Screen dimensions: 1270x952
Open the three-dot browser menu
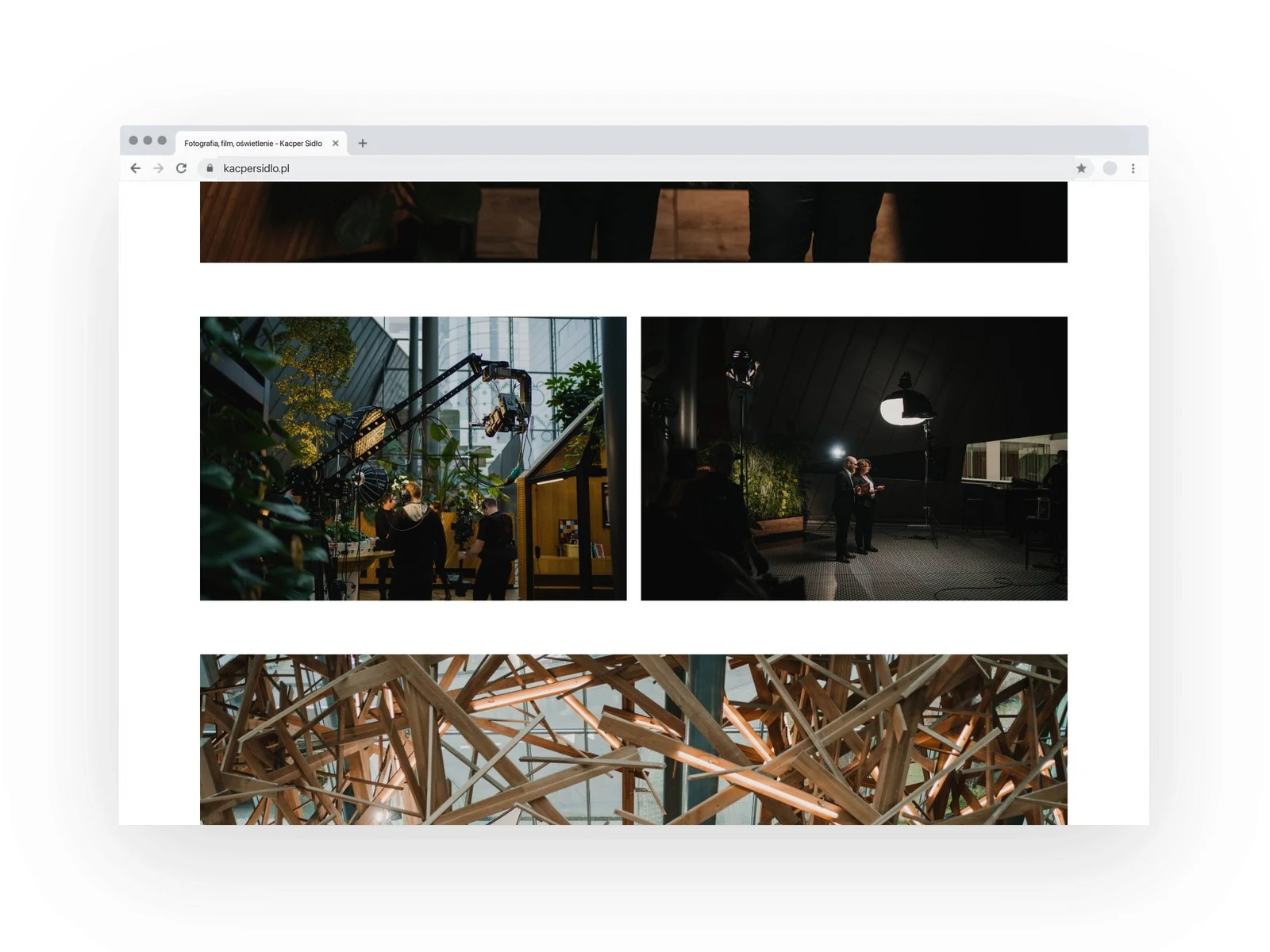(1133, 168)
